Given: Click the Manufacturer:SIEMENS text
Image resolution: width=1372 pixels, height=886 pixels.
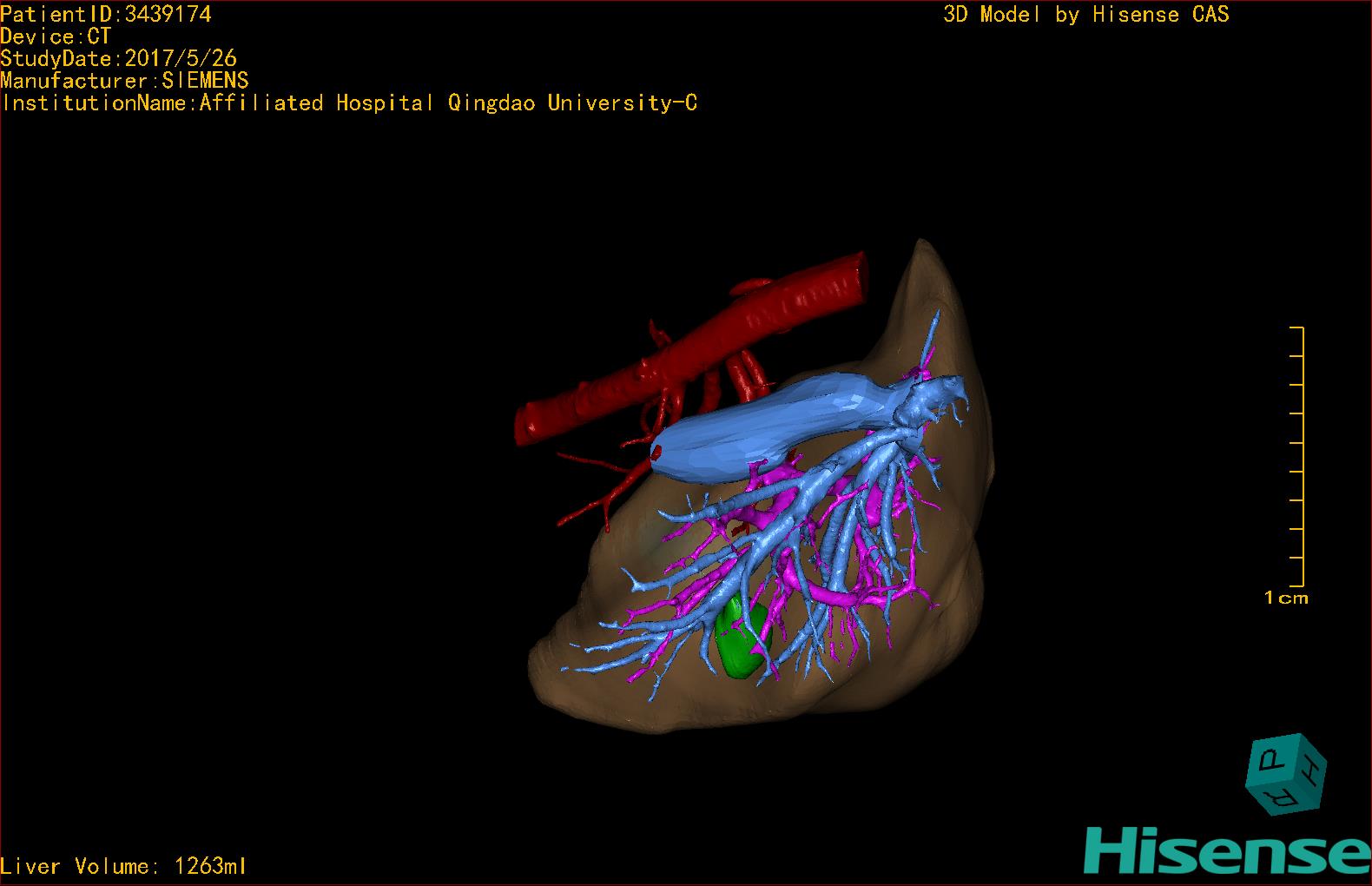Looking at the screenshot, I should click(x=125, y=81).
